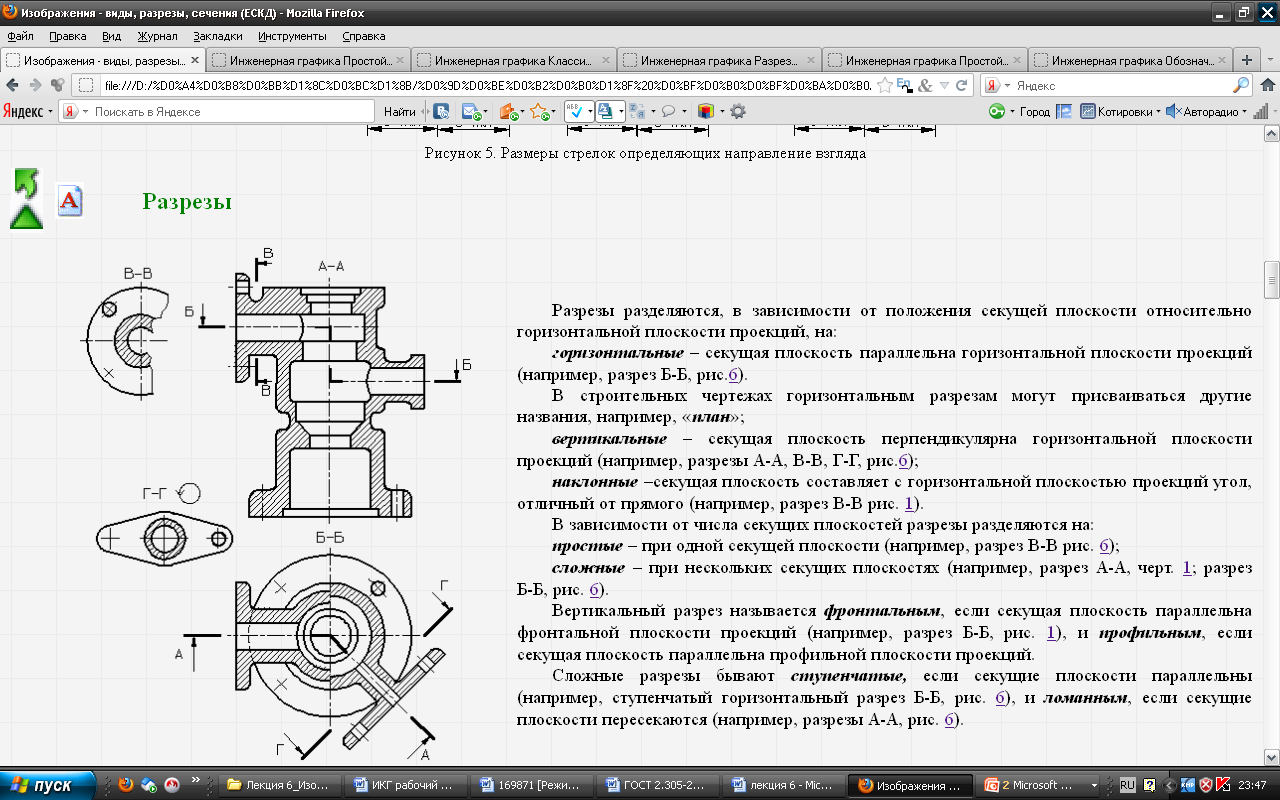Image resolution: width=1280 pixels, height=800 pixels.
Task: Click link 1 after разрез А-А, черт.
Action: pyautogui.click(x=1186, y=568)
